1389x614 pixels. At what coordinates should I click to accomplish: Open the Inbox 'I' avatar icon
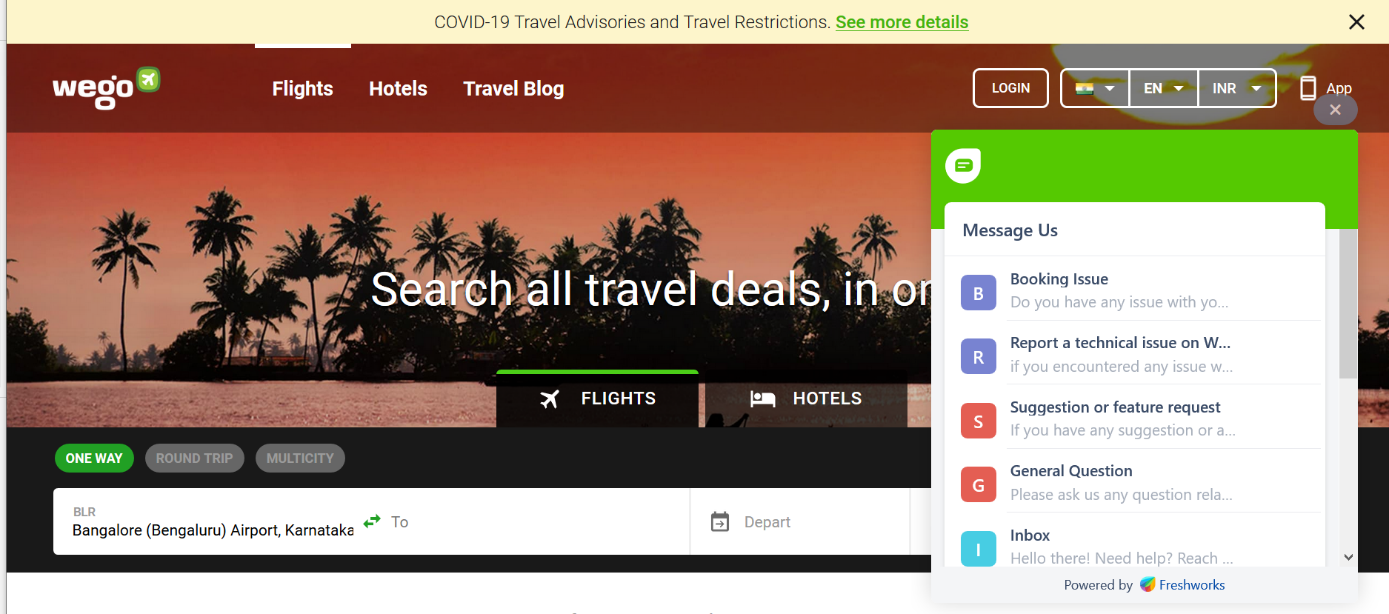(x=978, y=548)
